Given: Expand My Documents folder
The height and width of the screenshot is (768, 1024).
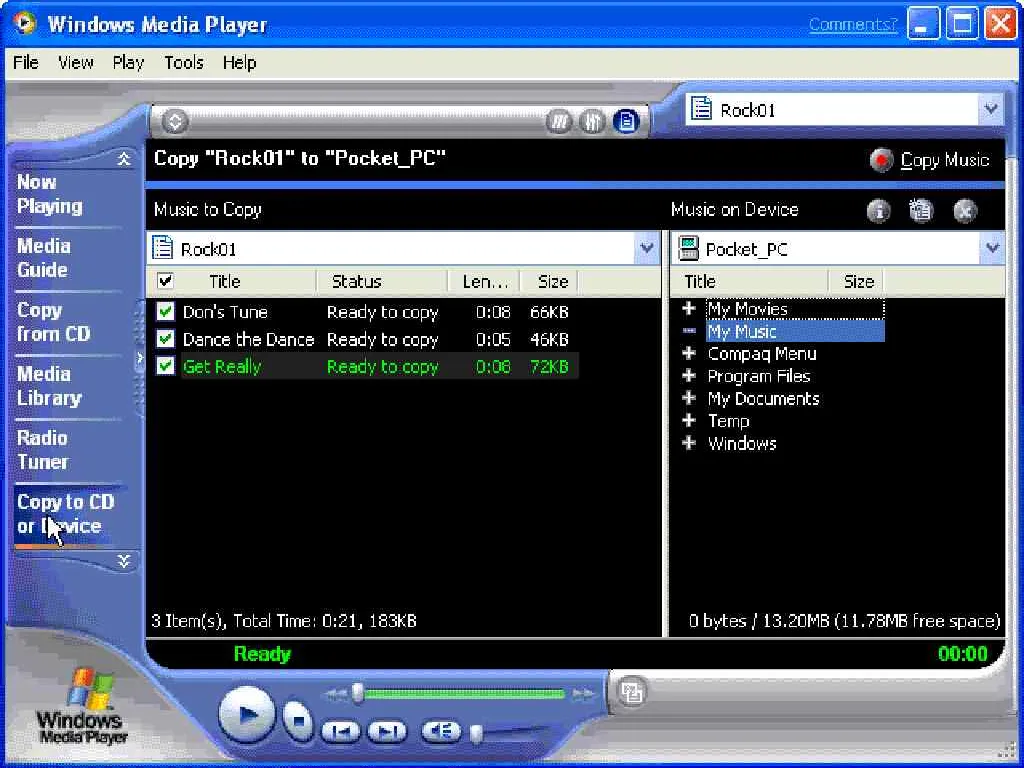Looking at the screenshot, I should pyautogui.click(x=688, y=398).
